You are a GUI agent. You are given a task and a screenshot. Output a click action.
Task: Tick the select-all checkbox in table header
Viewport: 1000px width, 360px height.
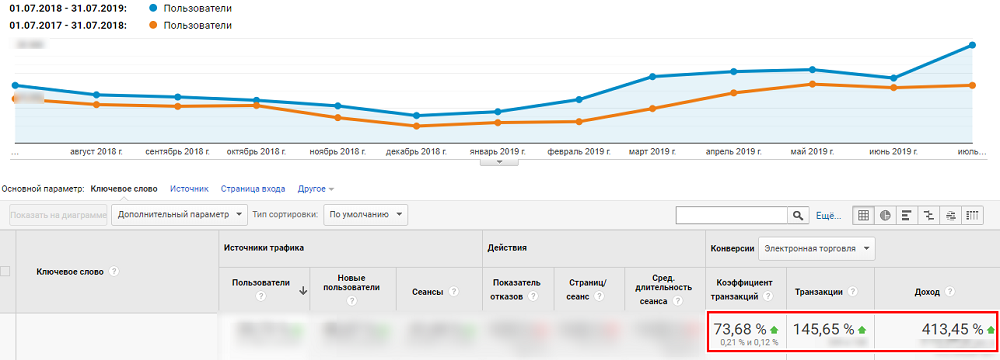[x=5, y=271]
